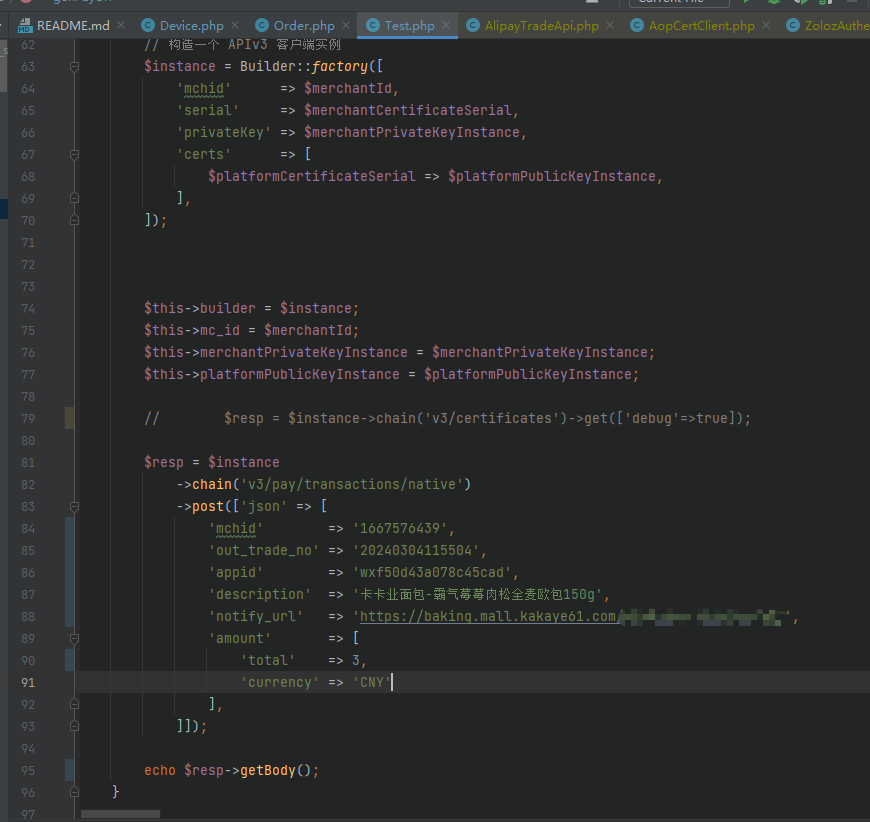
Task: Close the AlipayTradeApi.php tab
Action: pos(610,26)
